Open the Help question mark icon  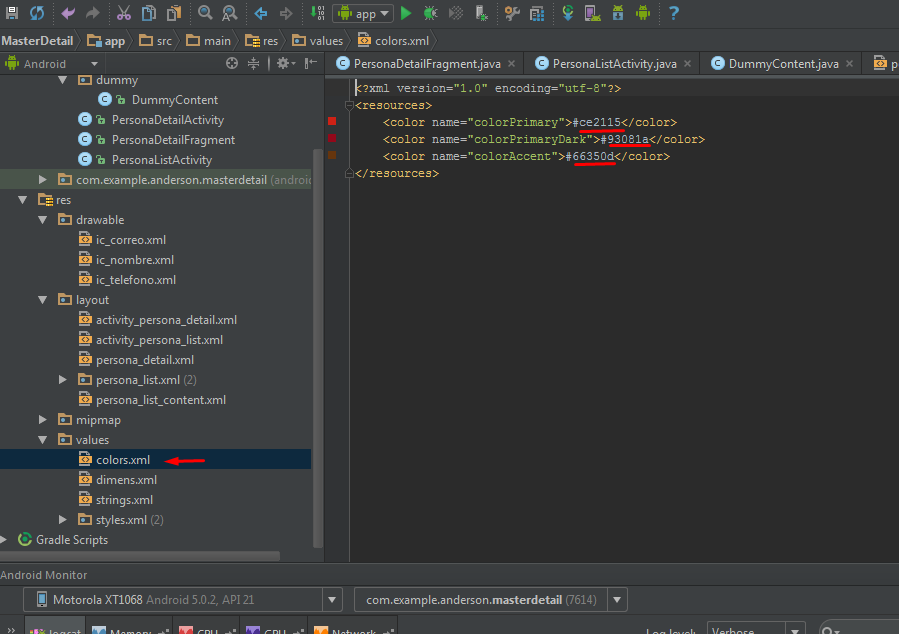[x=673, y=13]
